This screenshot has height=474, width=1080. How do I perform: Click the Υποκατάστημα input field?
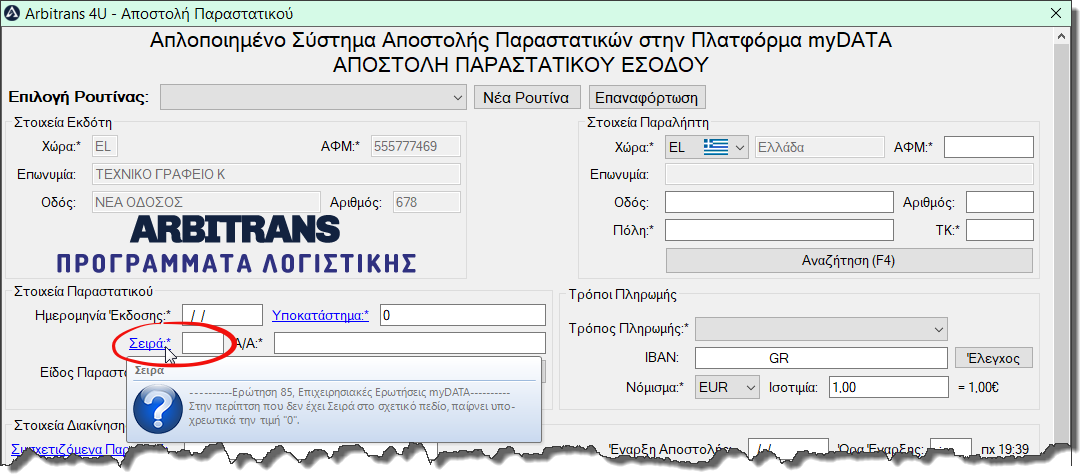click(x=463, y=316)
